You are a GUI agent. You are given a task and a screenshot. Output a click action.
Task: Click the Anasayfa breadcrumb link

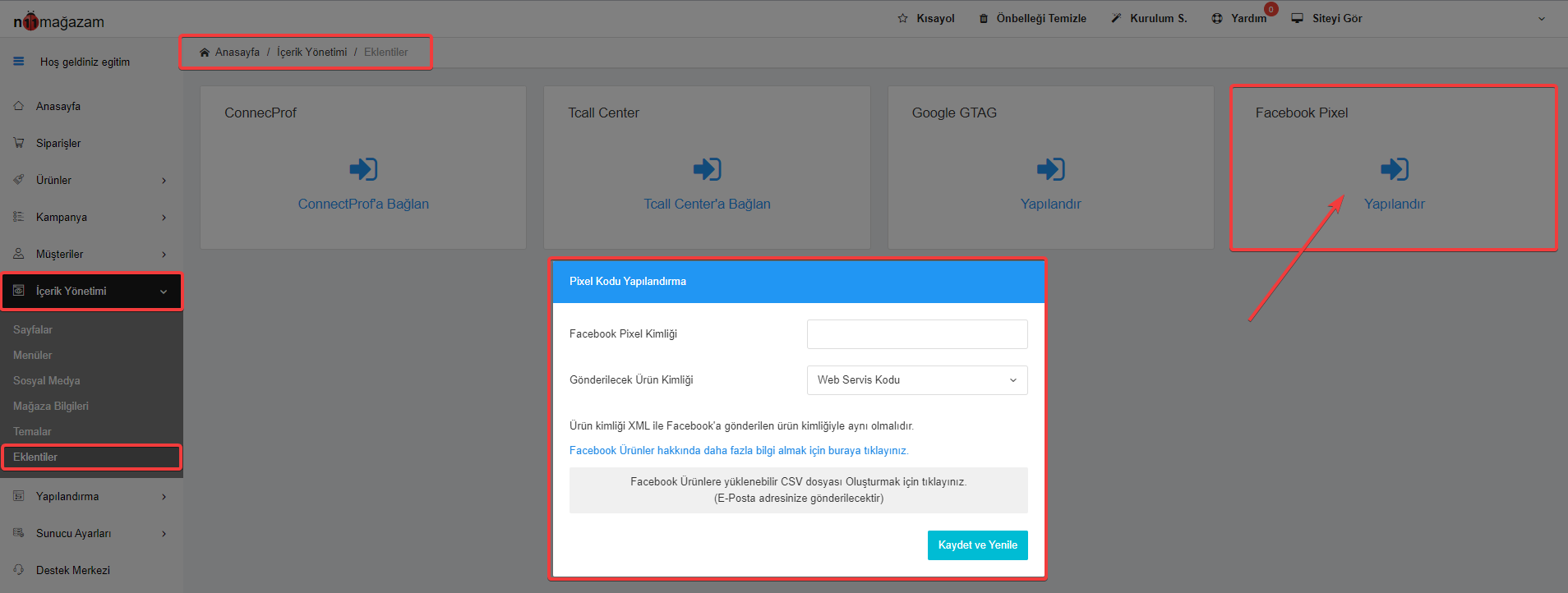238,52
